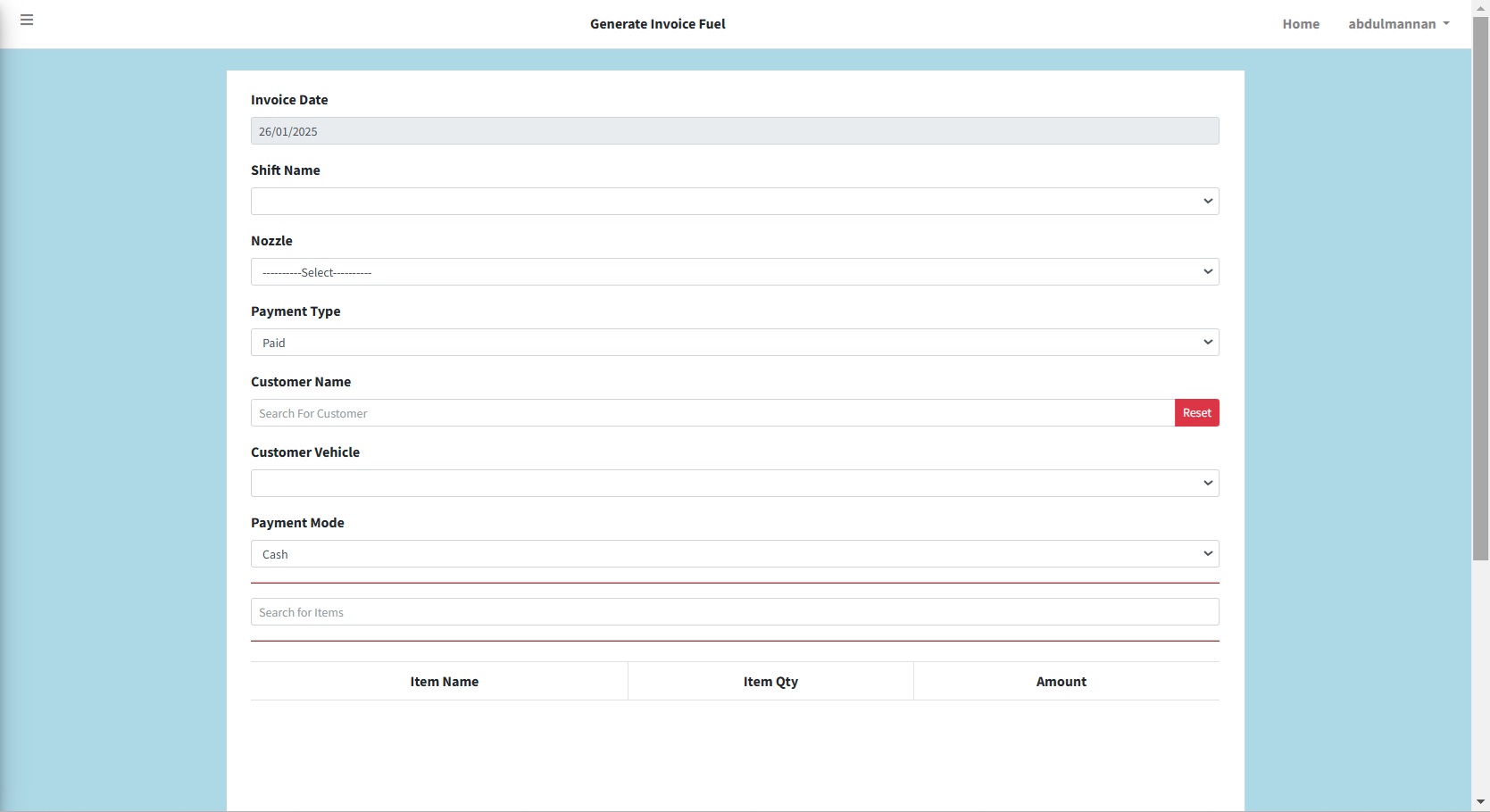Viewport: 1490px width, 812px height.
Task: Click the Invoice Date field
Action: tap(734, 131)
